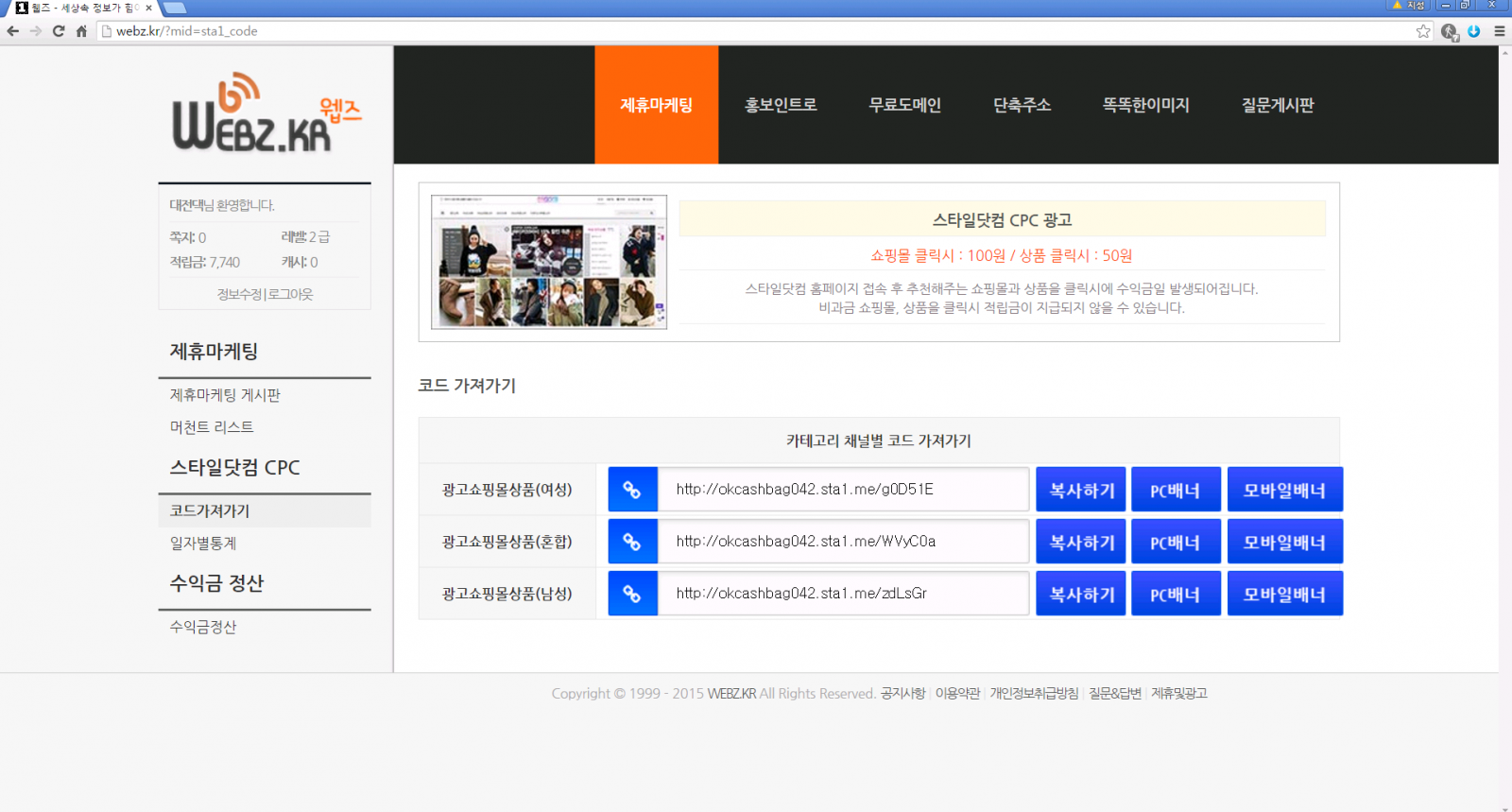Click the 로그아웃 link
The height and width of the screenshot is (812, 1512).
click(291, 294)
